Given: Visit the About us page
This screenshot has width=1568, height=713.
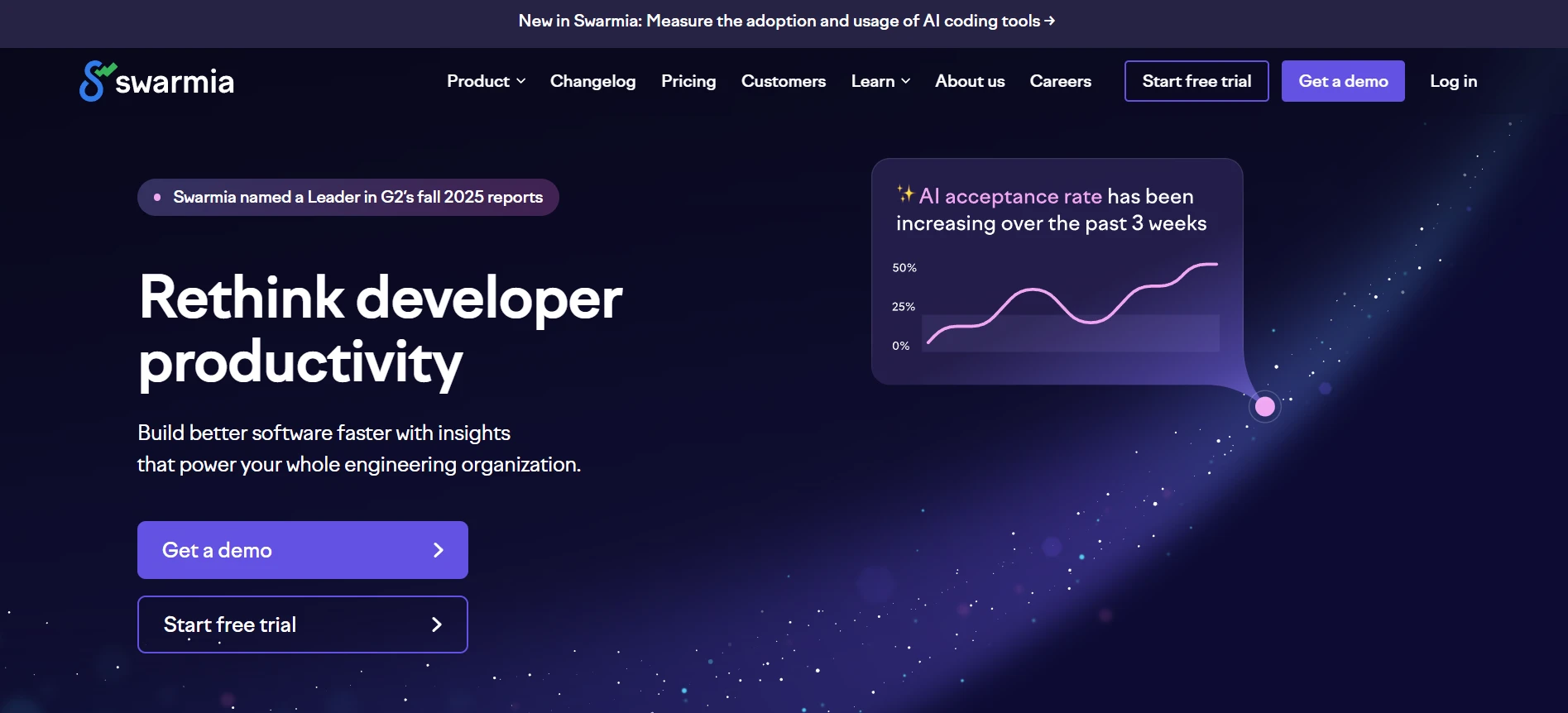Looking at the screenshot, I should [970, 81].
